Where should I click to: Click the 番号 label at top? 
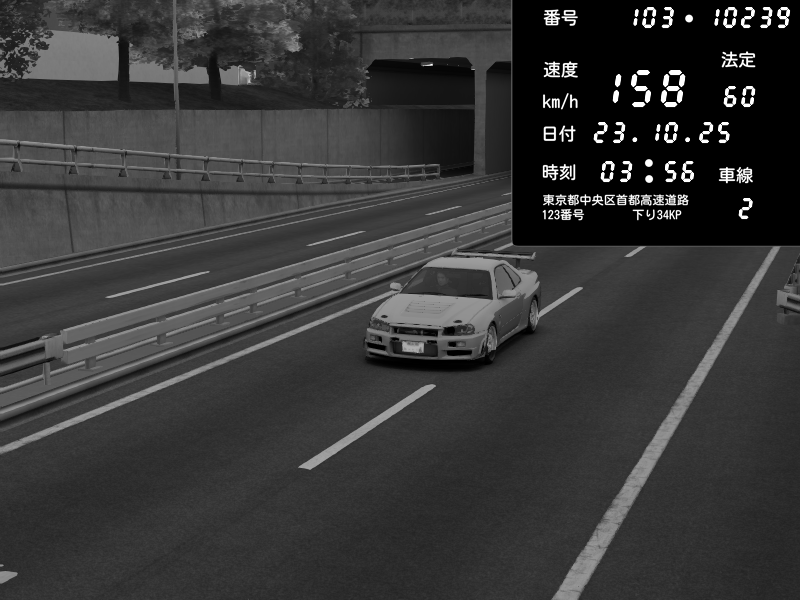[560, 18]
